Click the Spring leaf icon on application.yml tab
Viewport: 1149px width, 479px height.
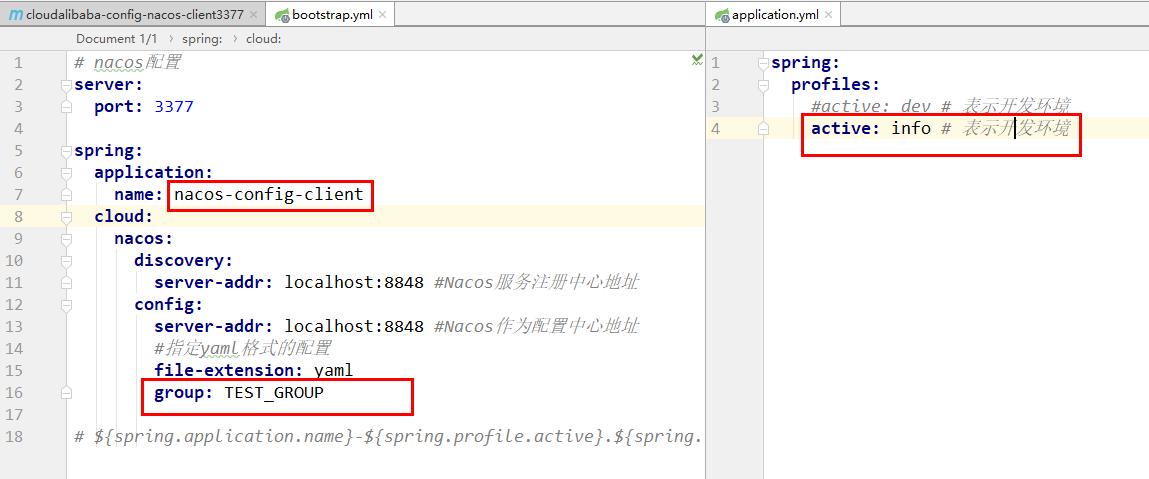723,15
